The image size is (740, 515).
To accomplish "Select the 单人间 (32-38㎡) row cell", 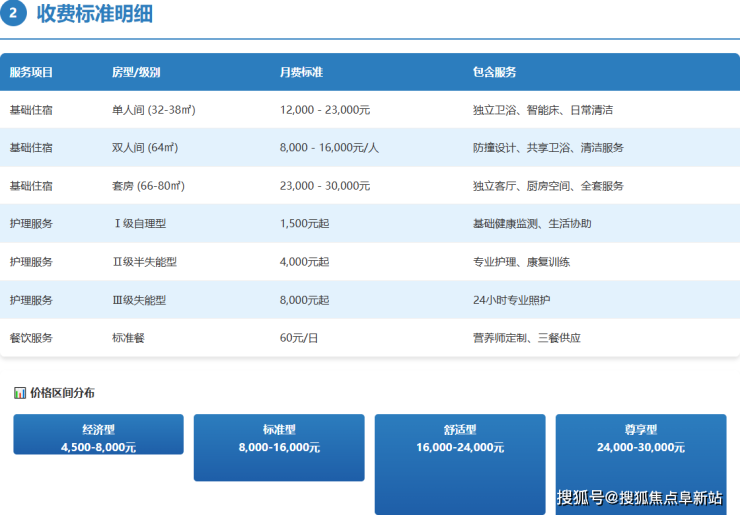I will 153,110.
